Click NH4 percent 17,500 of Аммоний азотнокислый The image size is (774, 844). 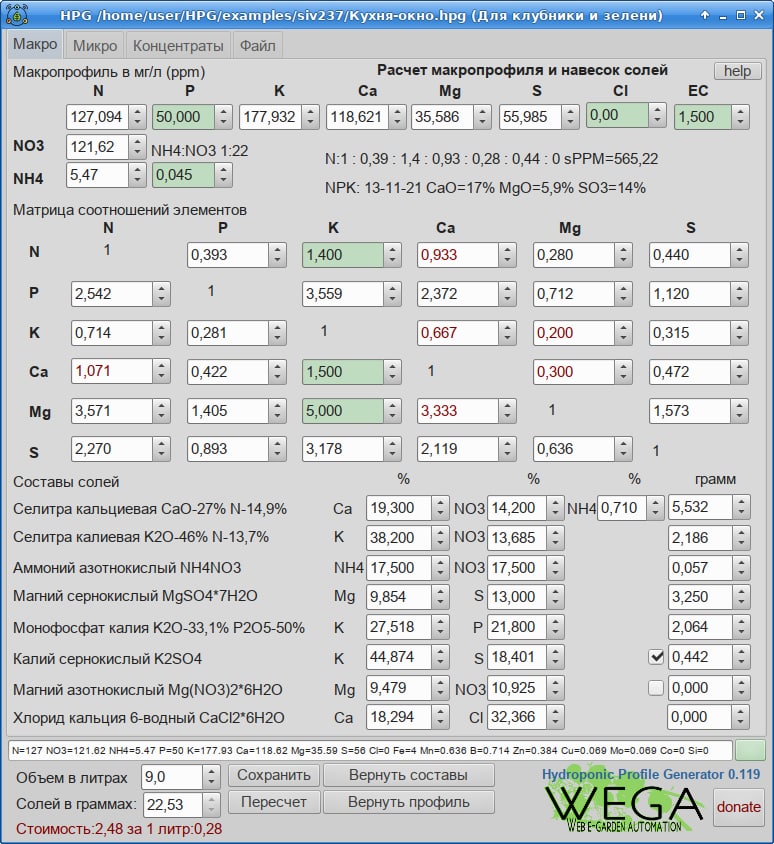(399, 568)
